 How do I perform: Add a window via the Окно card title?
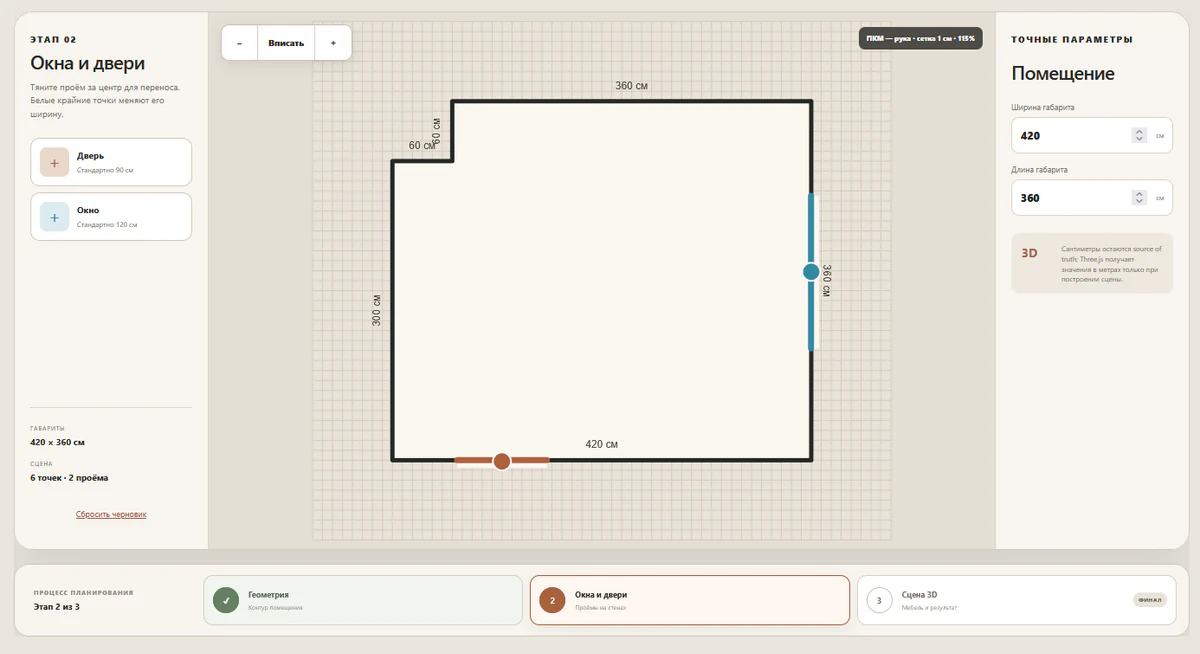(88, 210)
